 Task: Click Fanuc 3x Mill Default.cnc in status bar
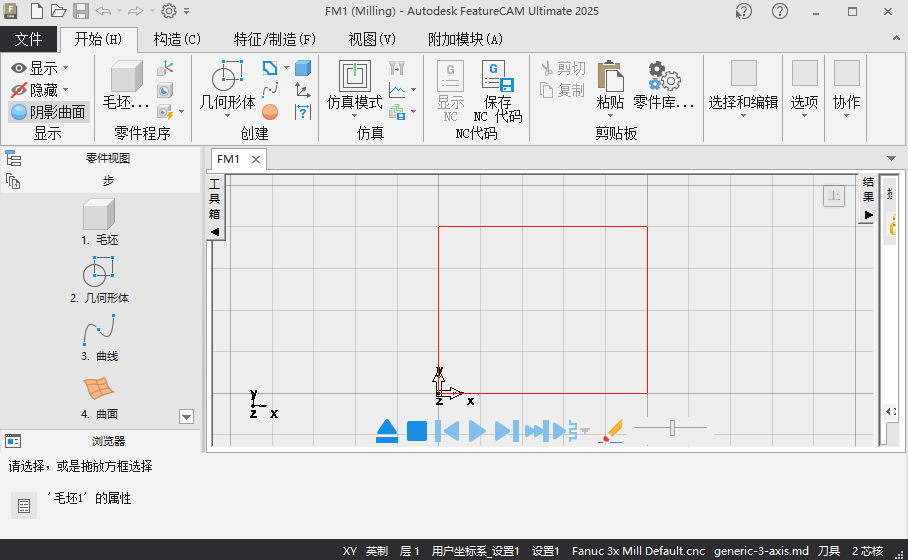638,551
